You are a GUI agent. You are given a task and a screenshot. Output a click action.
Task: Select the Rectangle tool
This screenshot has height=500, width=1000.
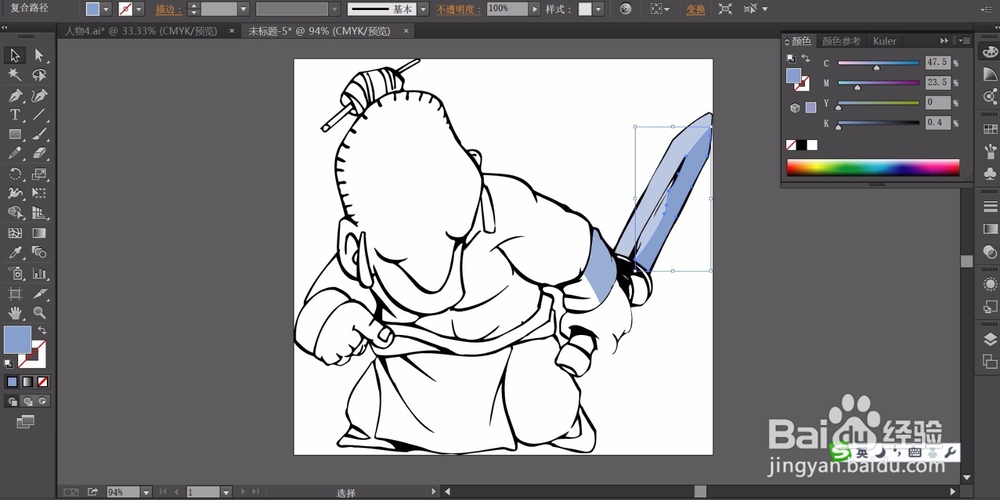point(15,135)
